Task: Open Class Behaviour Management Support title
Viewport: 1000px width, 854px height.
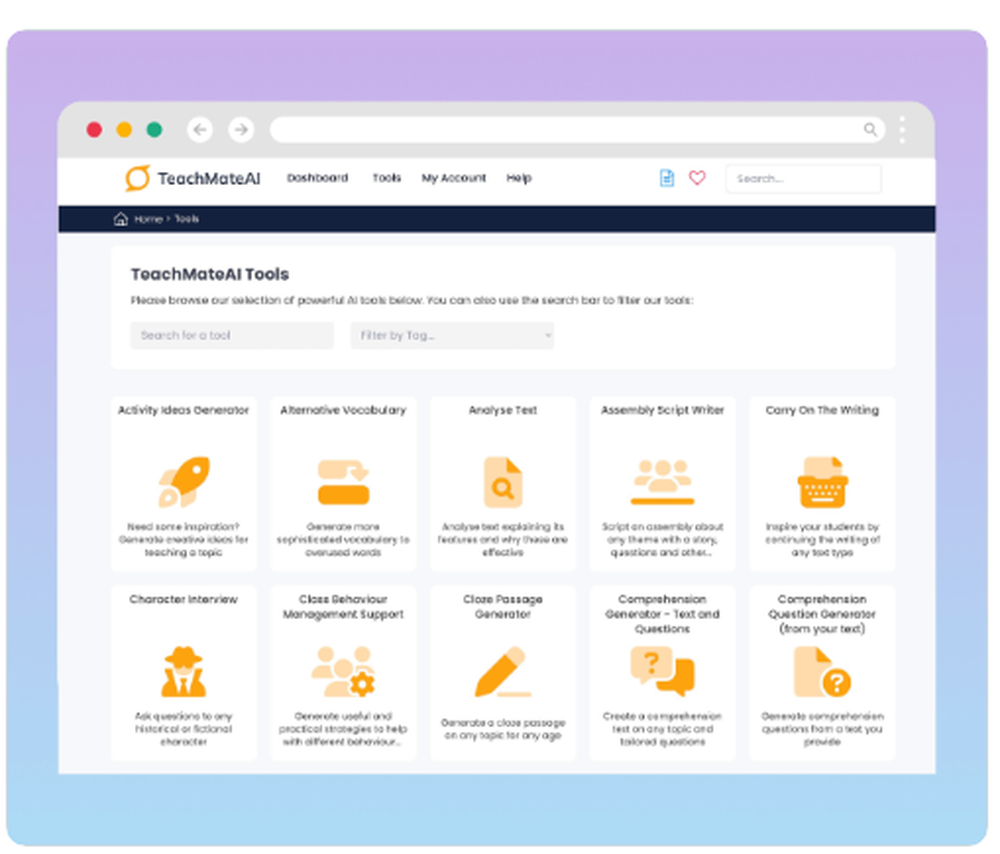Action: point(344,607)
